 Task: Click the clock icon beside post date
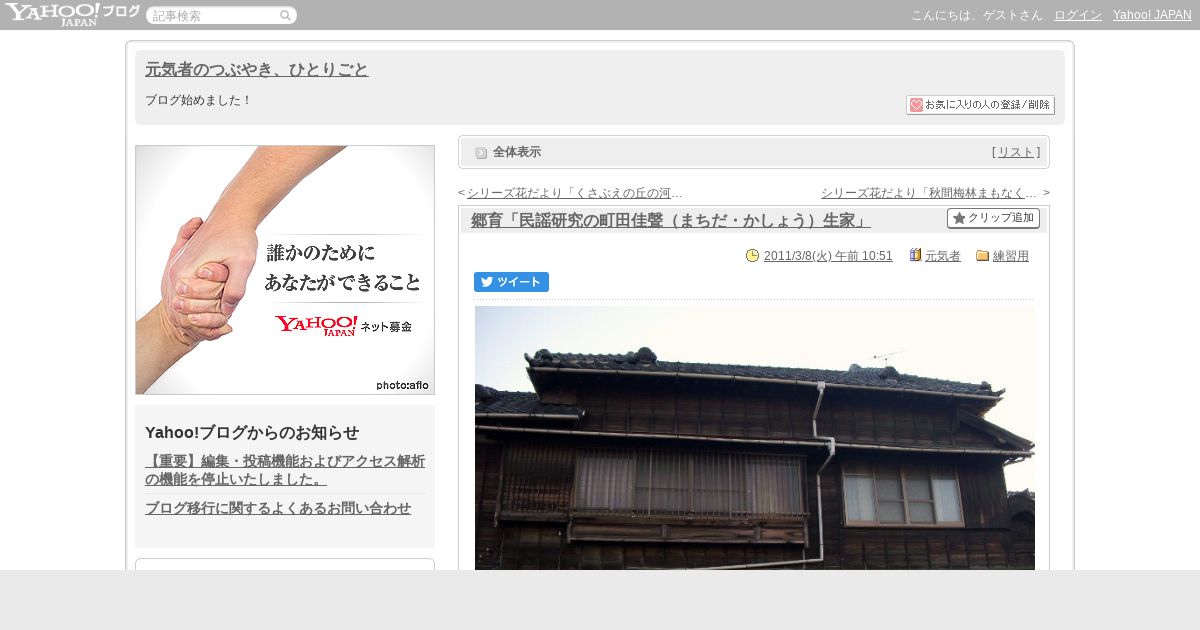pos(753,256)
